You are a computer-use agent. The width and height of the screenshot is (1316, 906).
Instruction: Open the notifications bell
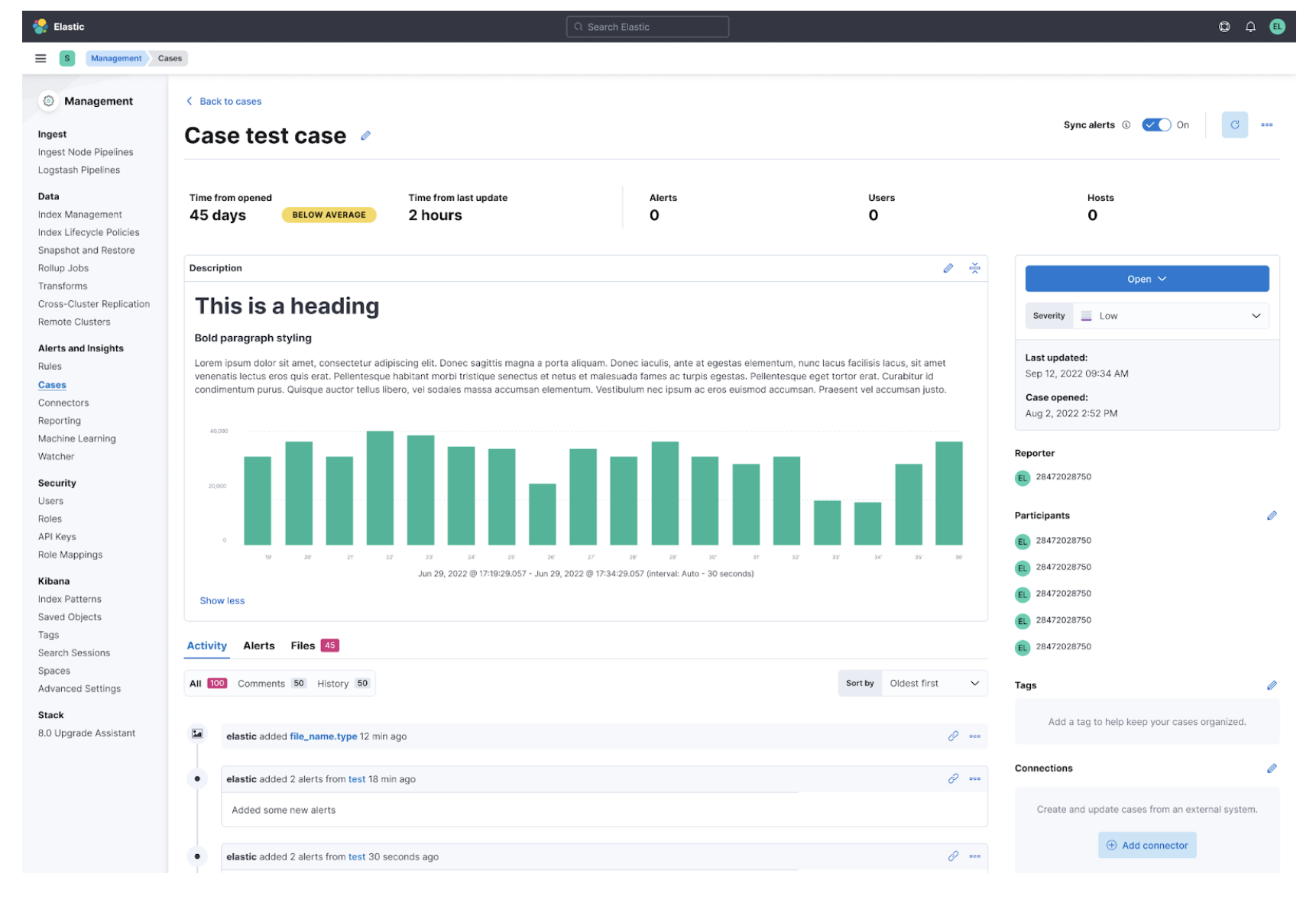pos(1250,27)
